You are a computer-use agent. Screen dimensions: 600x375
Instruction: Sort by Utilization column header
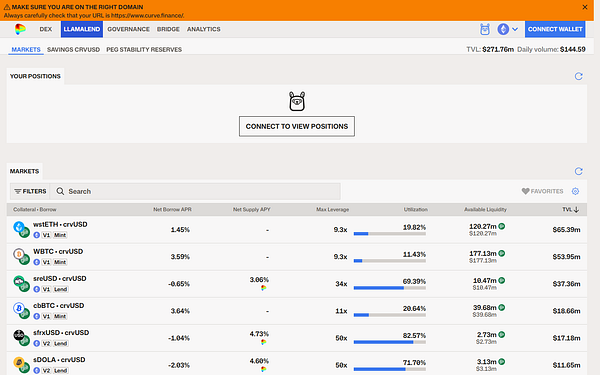point(416,209)
